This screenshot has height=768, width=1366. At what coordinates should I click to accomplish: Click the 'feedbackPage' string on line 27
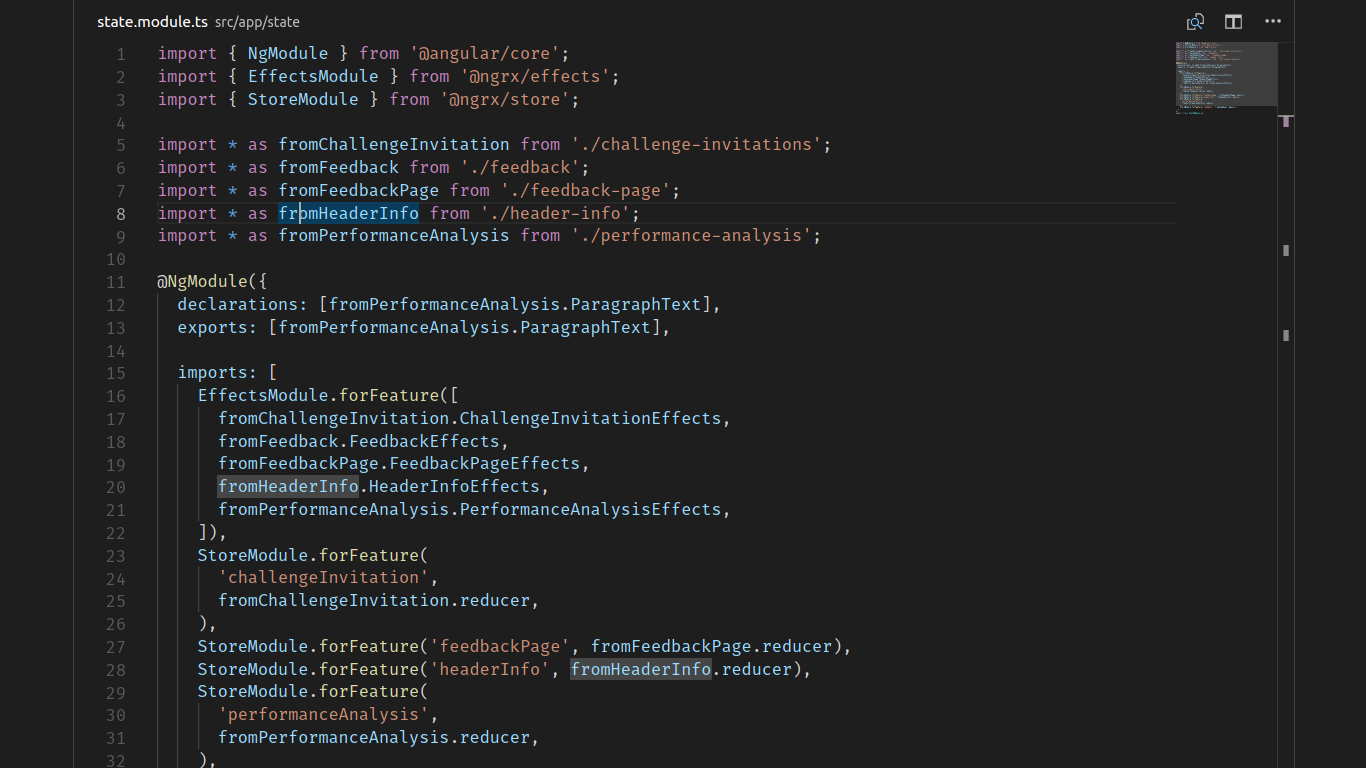pyautogui.click(x=500, y=646)
